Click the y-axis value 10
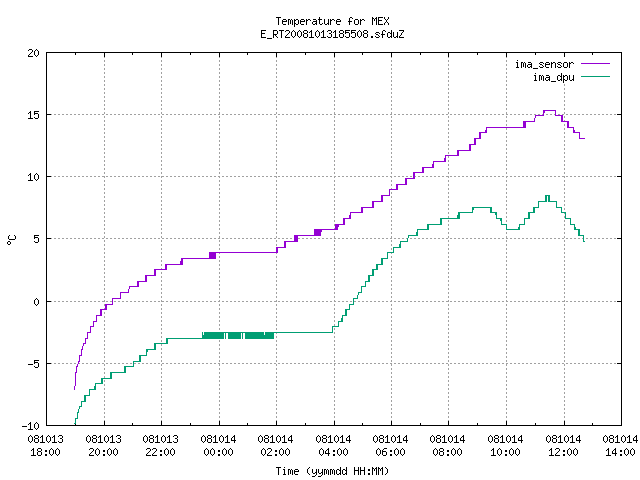This screenshot has width=640, height=480. tap(33, 177)
